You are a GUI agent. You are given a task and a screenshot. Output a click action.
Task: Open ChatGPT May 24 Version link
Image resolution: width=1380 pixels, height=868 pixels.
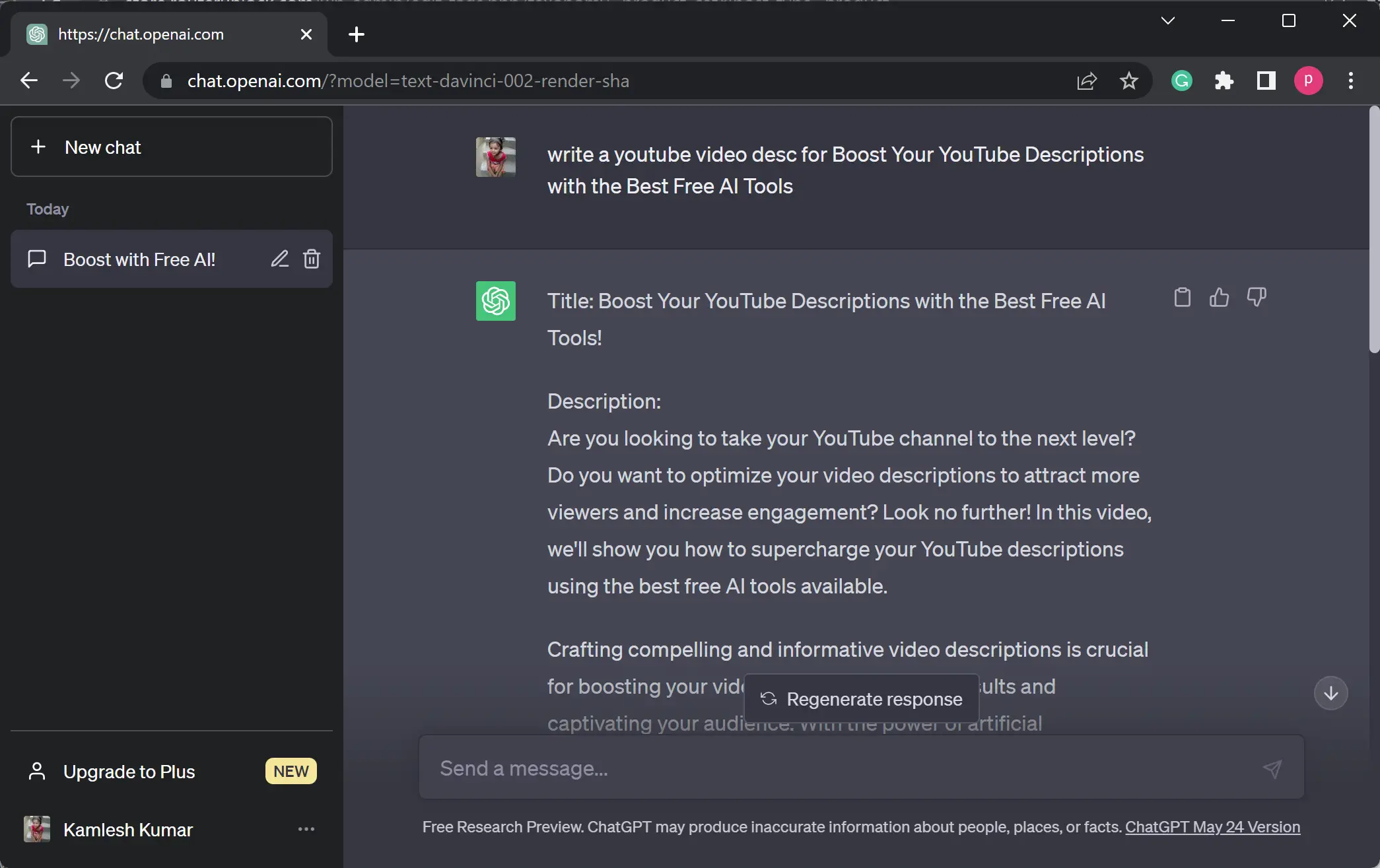click(x=1212, y=827)
